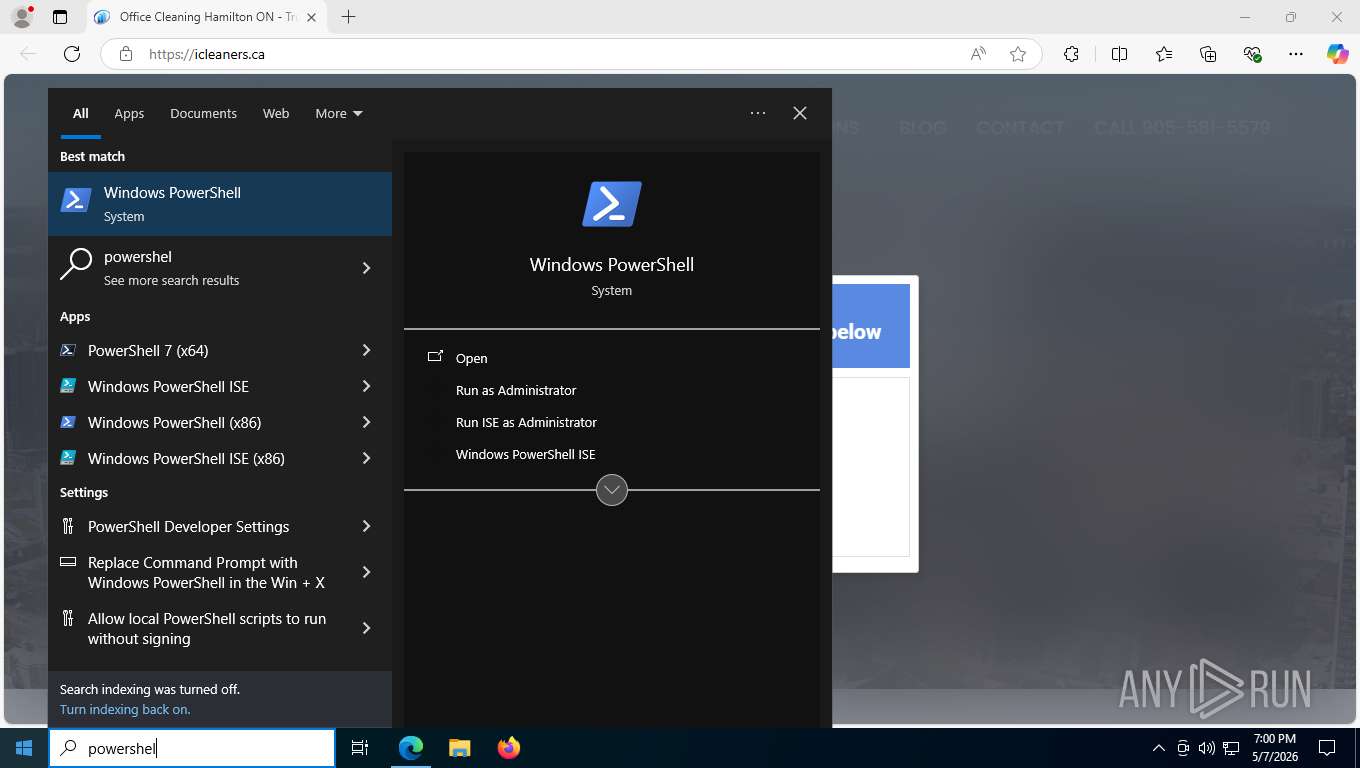Add page to favorites star icon

pyautogui.click(x=1018, y=54)
